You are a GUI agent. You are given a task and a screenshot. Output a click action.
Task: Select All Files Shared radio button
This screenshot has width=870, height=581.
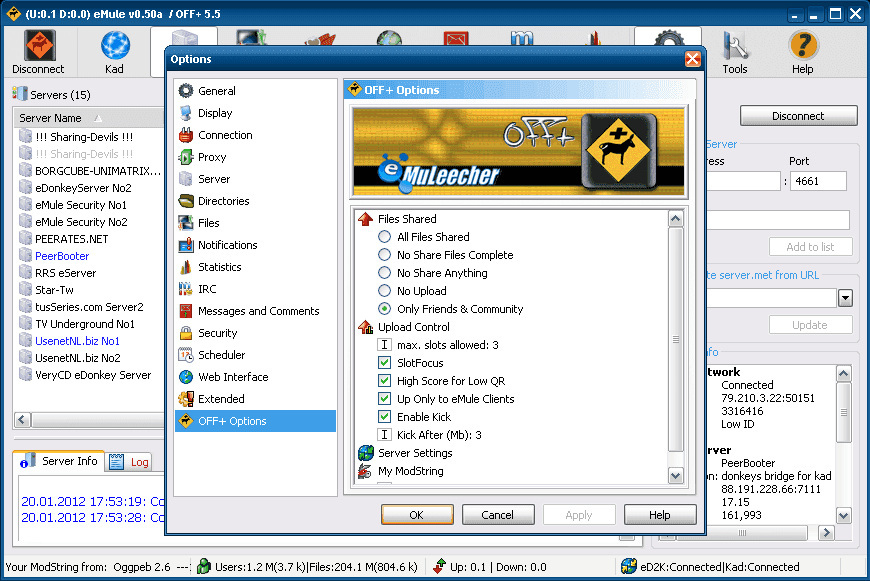coord(384,237)
